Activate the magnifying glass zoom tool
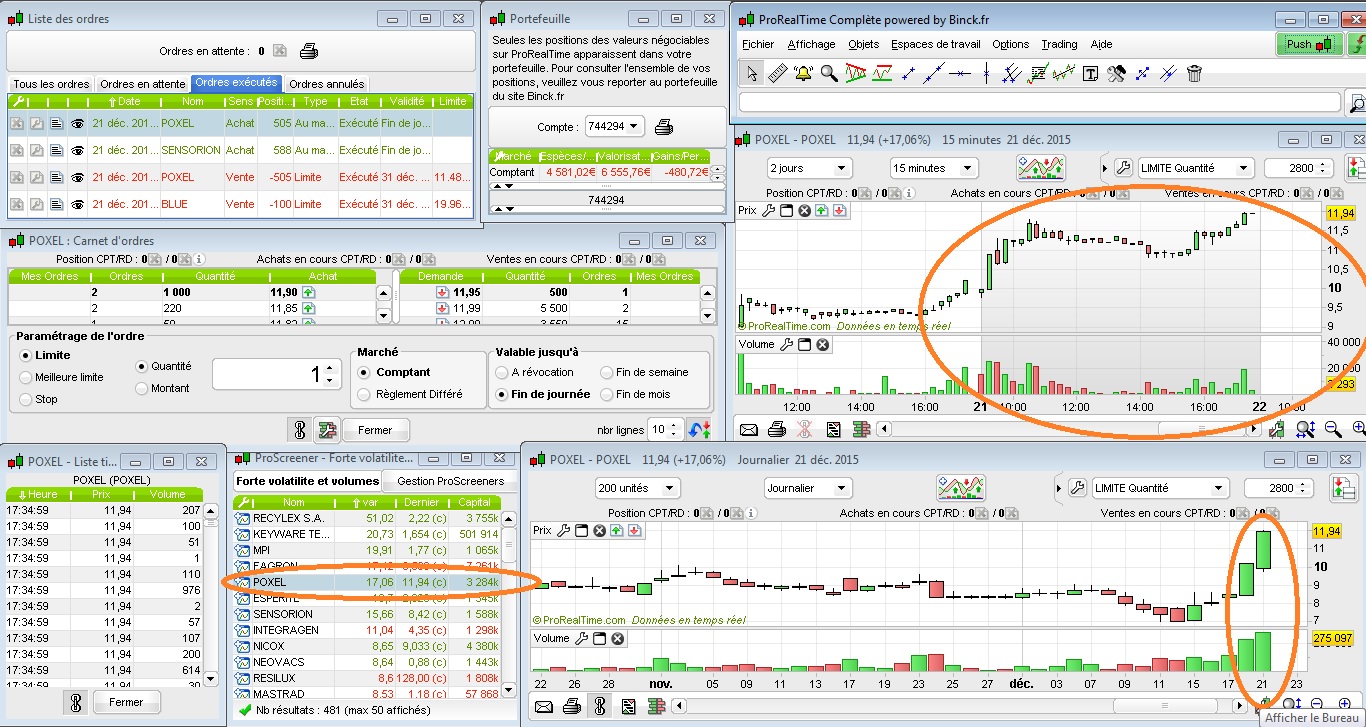 point(829,73)
